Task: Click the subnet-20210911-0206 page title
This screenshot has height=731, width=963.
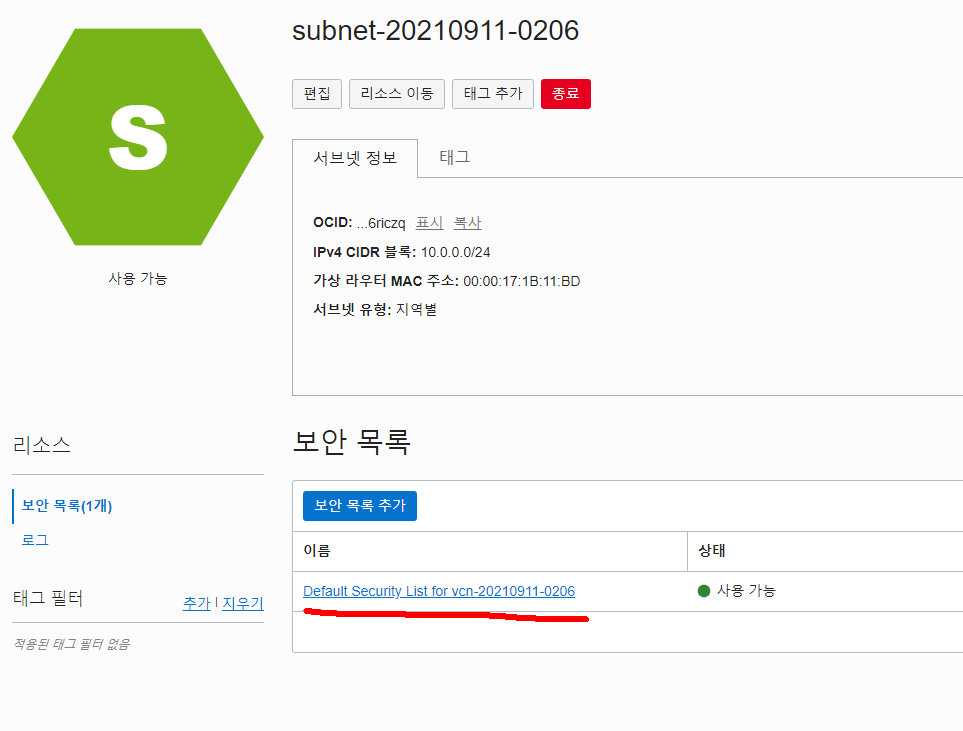Action: [435, 31]
